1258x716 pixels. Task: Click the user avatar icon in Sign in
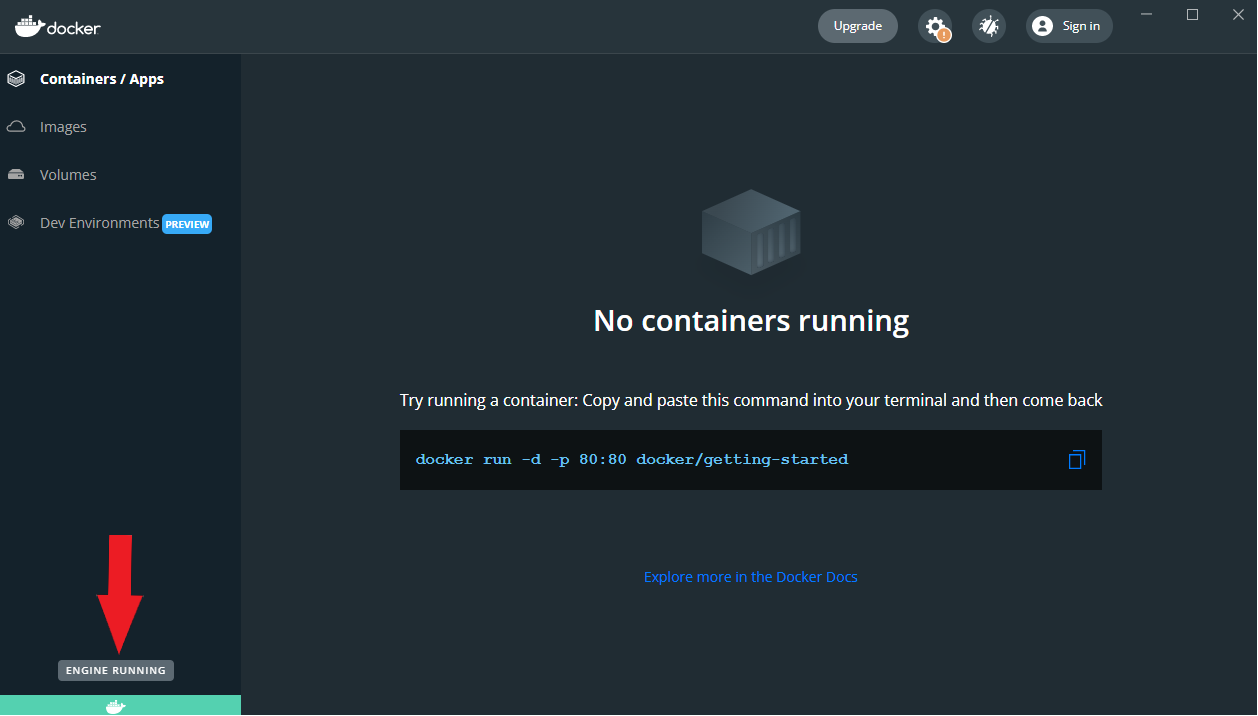[1042, 26]
